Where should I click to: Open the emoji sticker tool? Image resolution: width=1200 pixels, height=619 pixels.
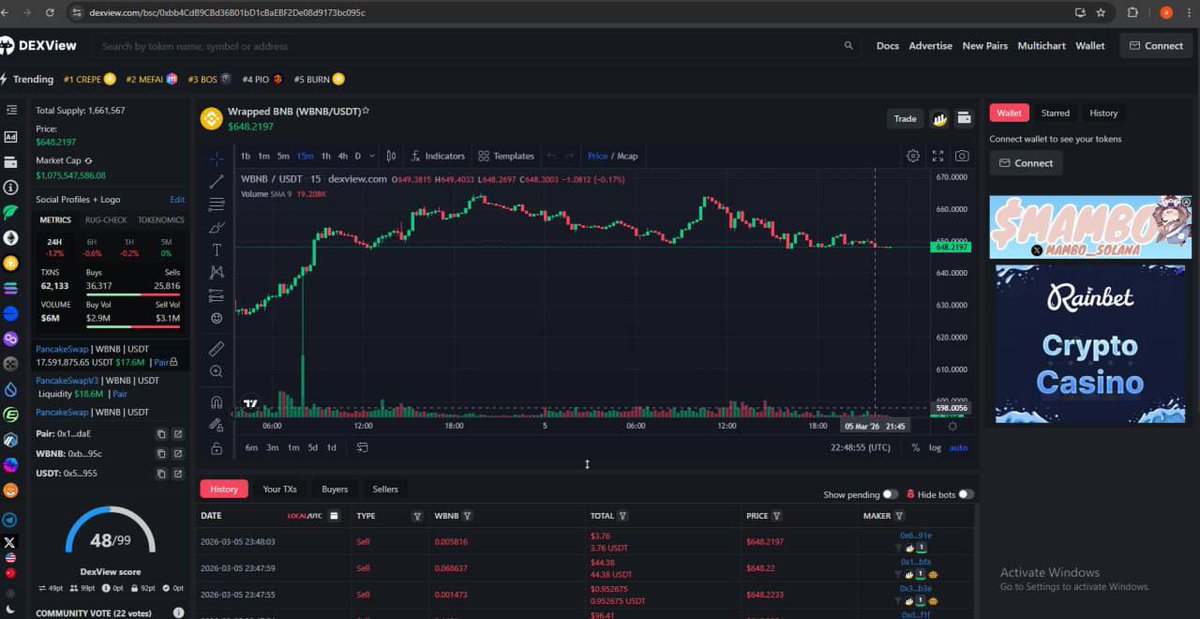[x=216, y=318]
